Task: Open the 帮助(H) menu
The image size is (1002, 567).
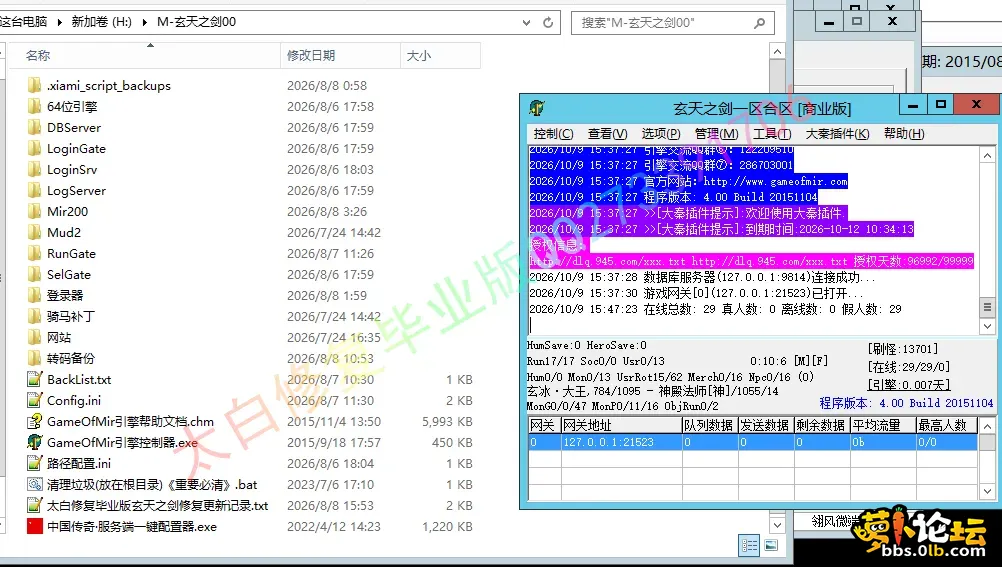Action: click(x=904, y=134)
